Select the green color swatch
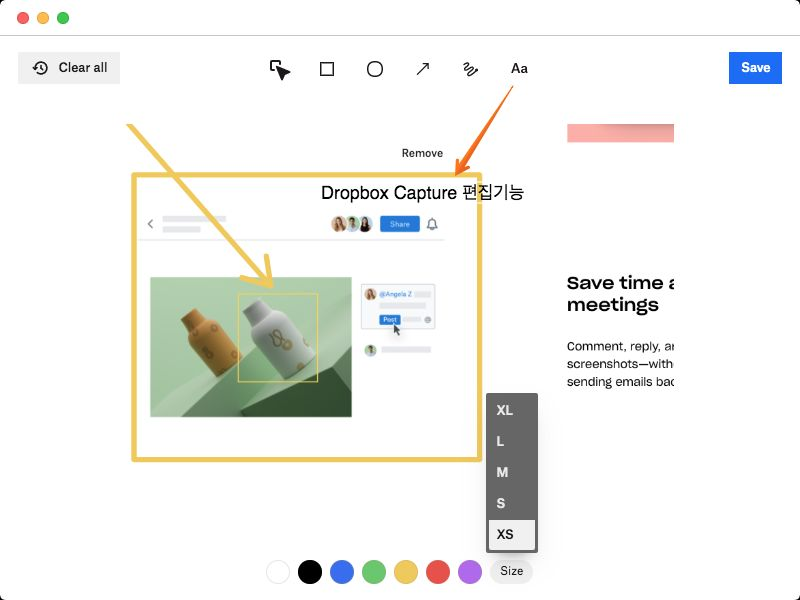Image resolution: width=800 pixels, height=600 pixels. pyautogui.click(x=374, y=571)
